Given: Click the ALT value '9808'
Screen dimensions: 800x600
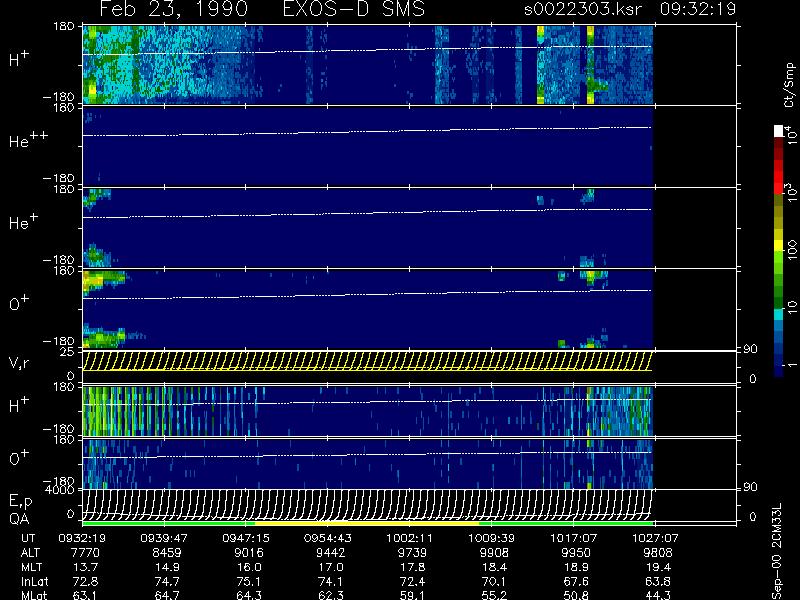Looking at the screenshot, I should click(658, 553).
